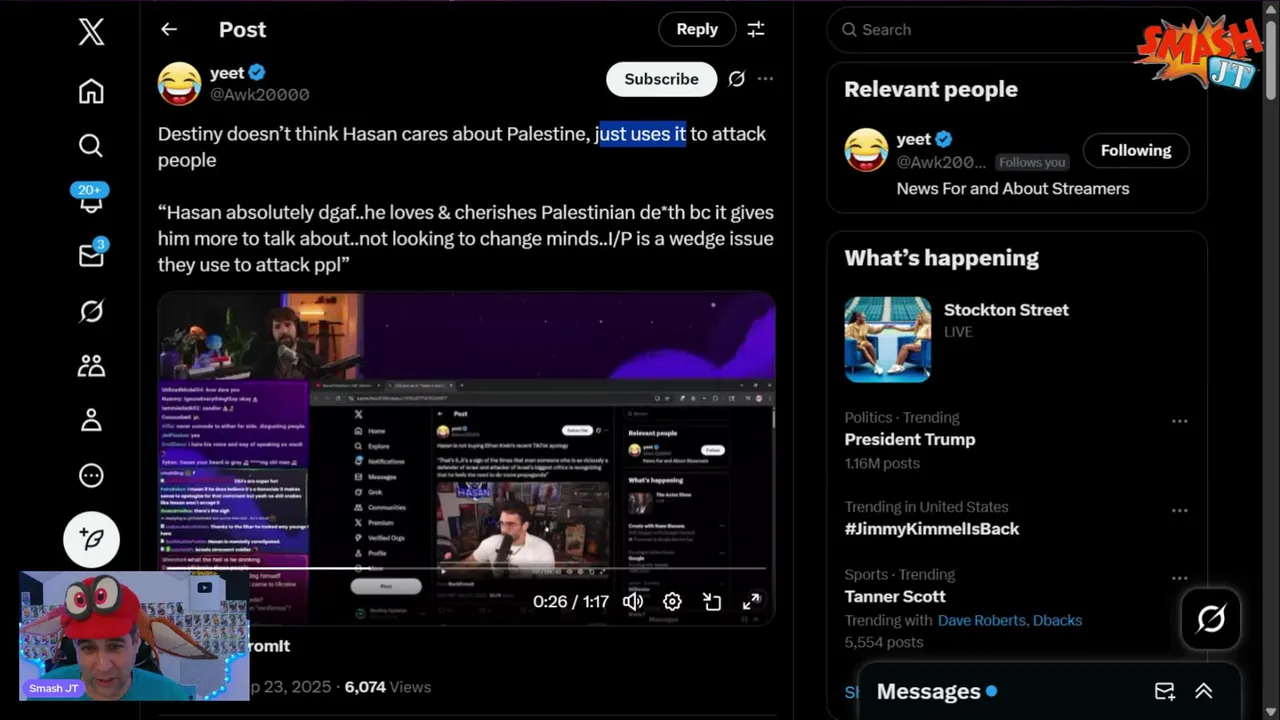Open Messages envelope sidebar icon
The height and width of the screenshot is (720, 1280).
tap(91, 254)
